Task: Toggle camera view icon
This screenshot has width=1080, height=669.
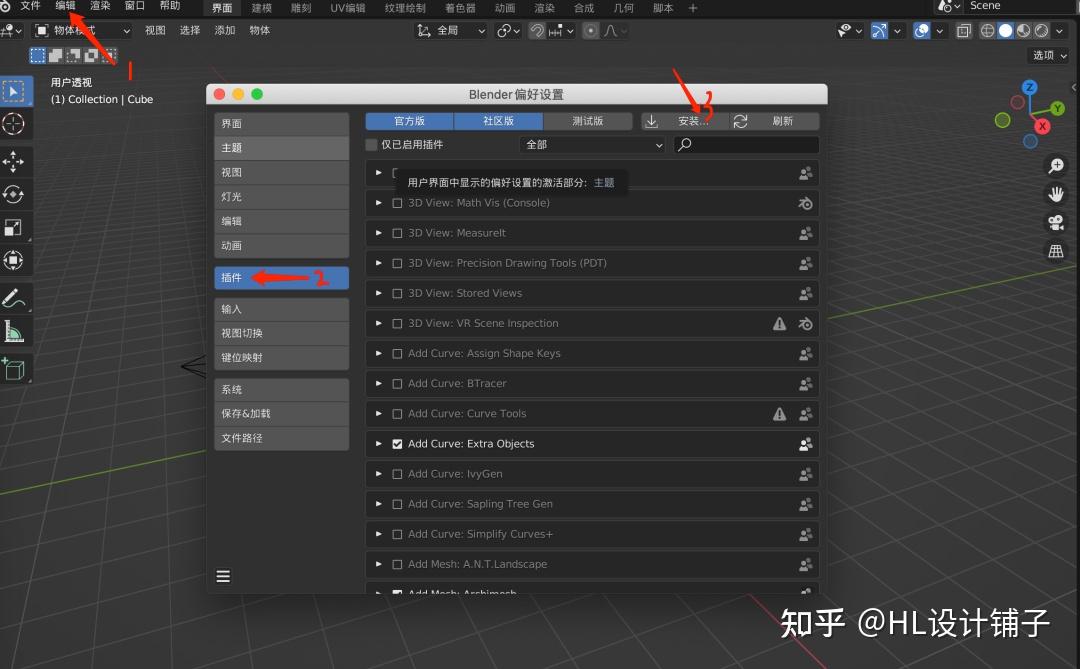Action: point(1055,223)
